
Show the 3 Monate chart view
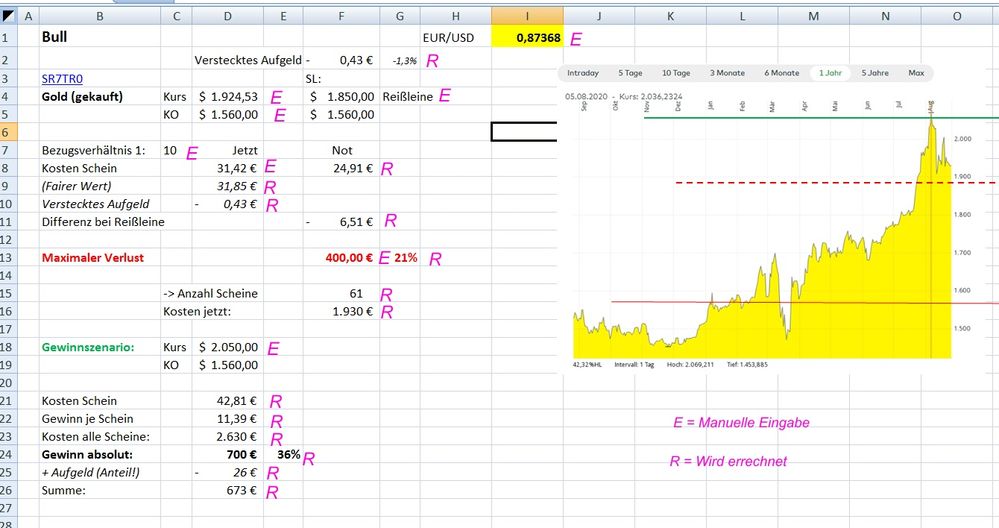click(727, 73)
